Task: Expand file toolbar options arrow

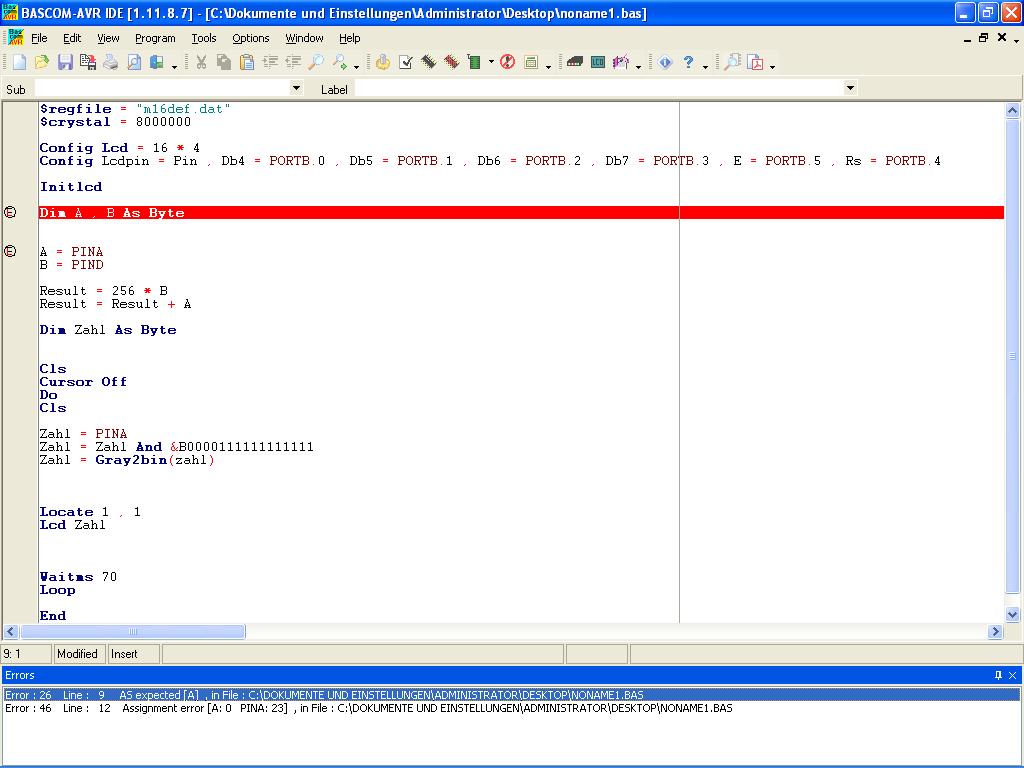Action: click(x=174, y=66)
